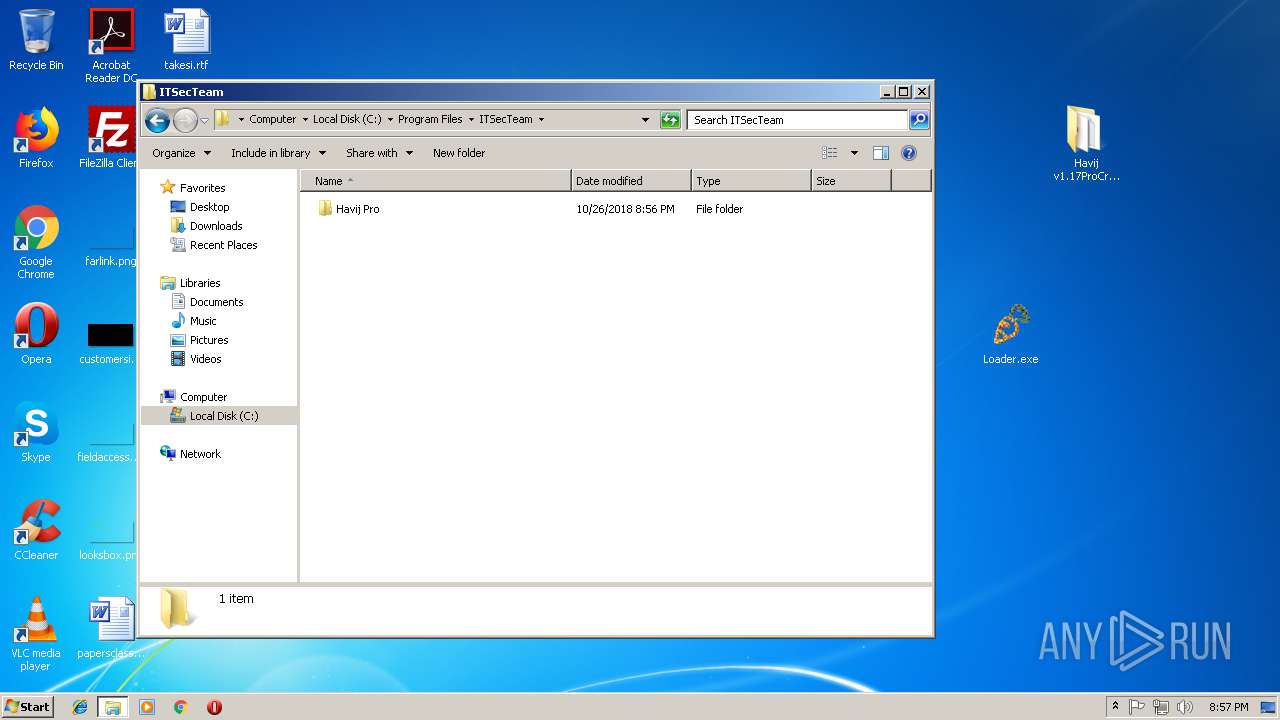Open the volume speaker tray icon

[x=1185, y=707]
